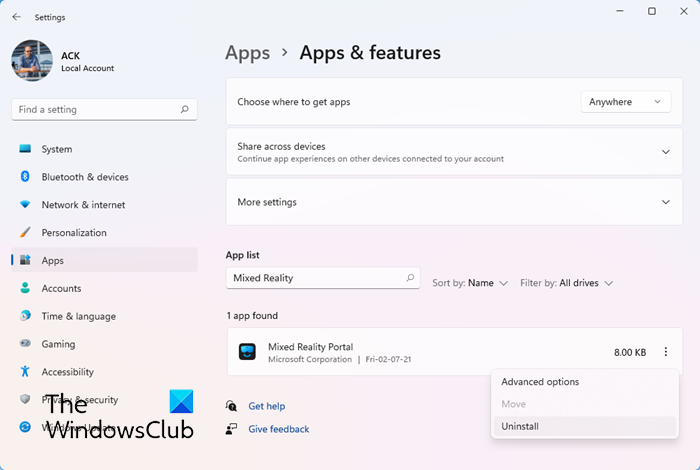Select Uninstall from context menu

pos(585,426)
